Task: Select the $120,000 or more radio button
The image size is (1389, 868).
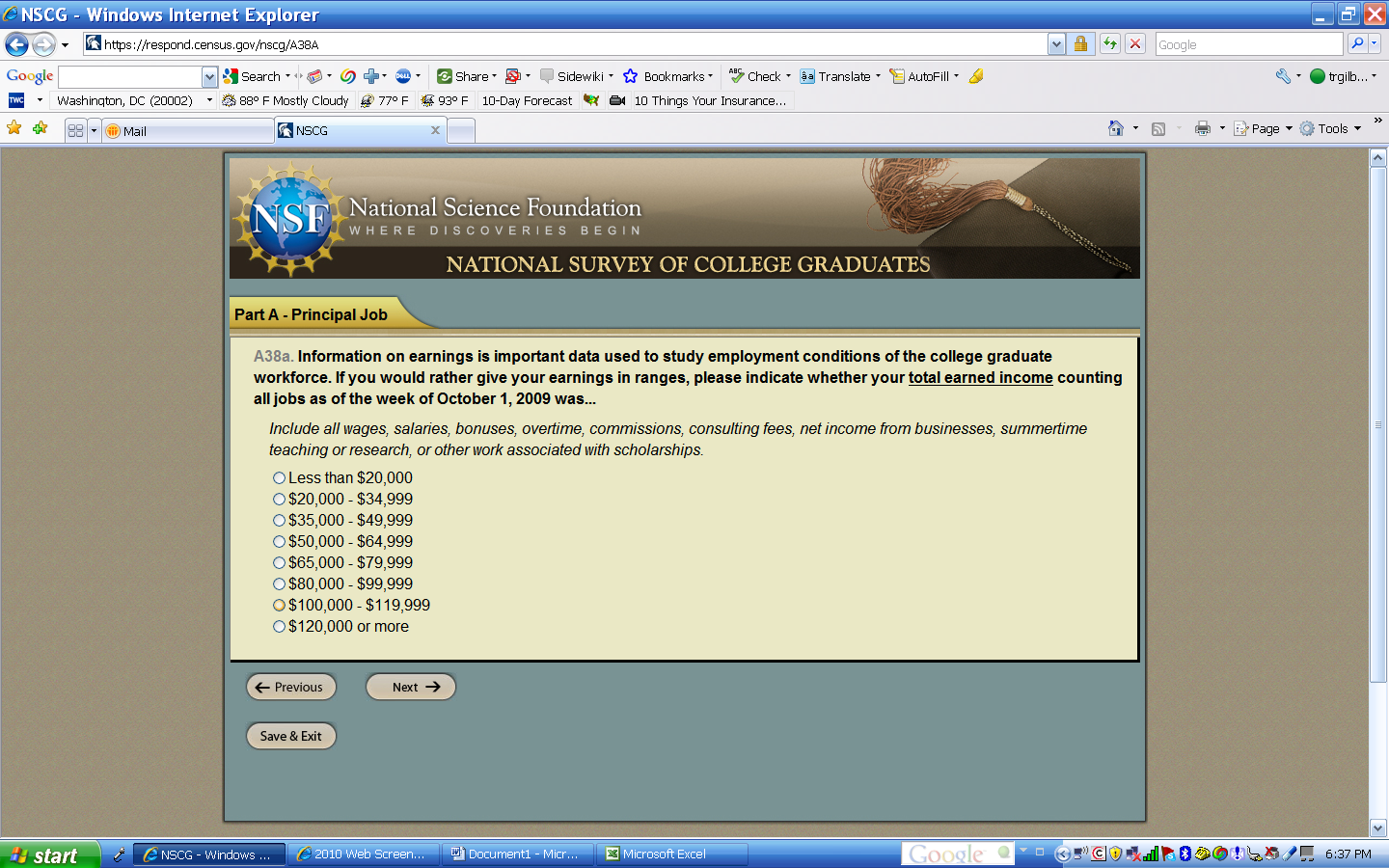Action: point(279,627)
